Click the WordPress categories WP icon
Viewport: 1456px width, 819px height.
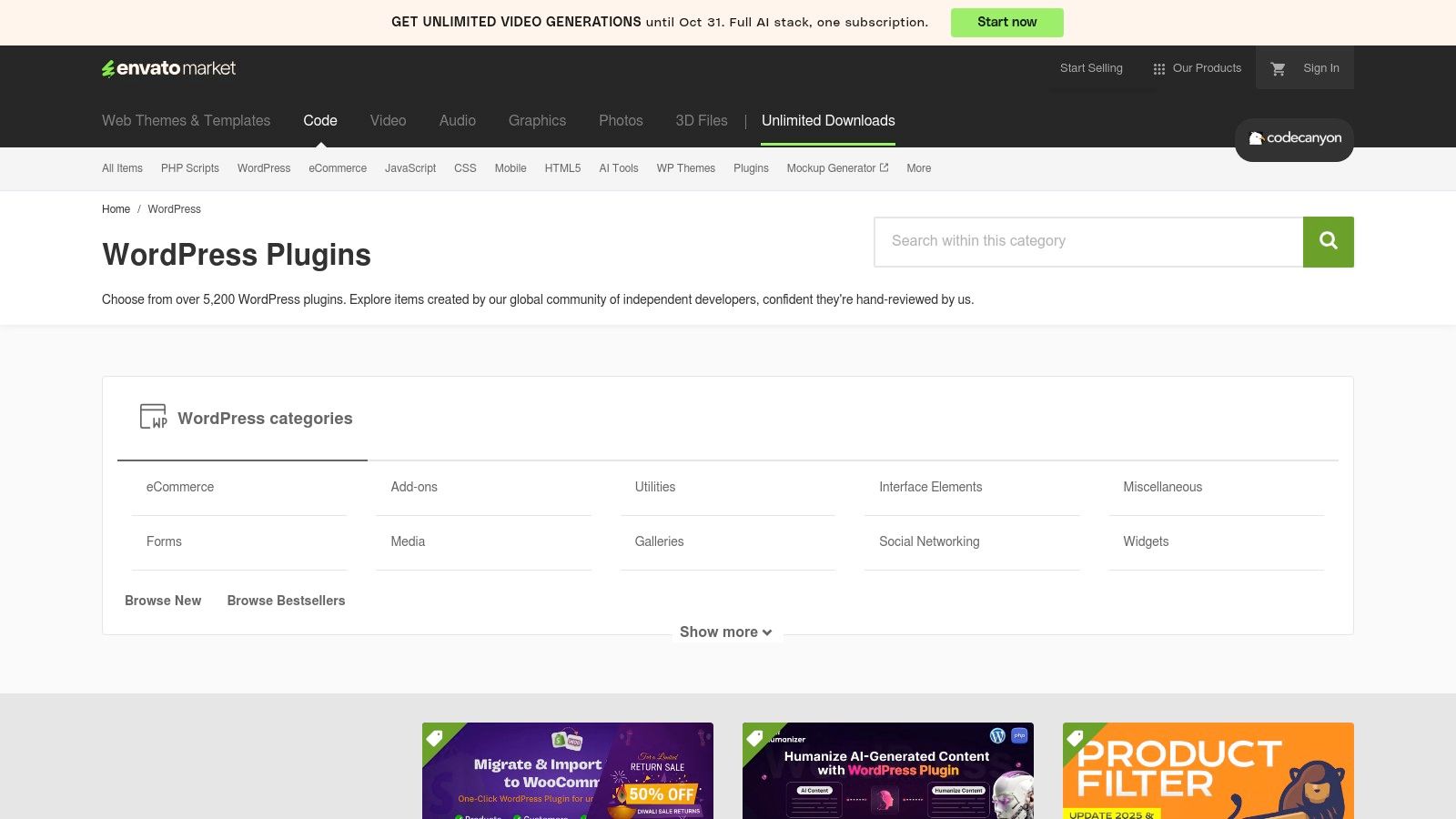(153, 417)
